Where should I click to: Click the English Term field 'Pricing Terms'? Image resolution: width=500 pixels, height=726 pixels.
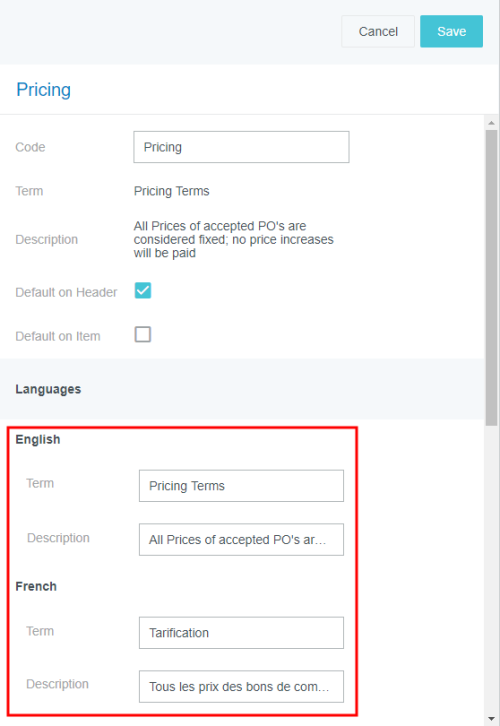pos(241,486)
